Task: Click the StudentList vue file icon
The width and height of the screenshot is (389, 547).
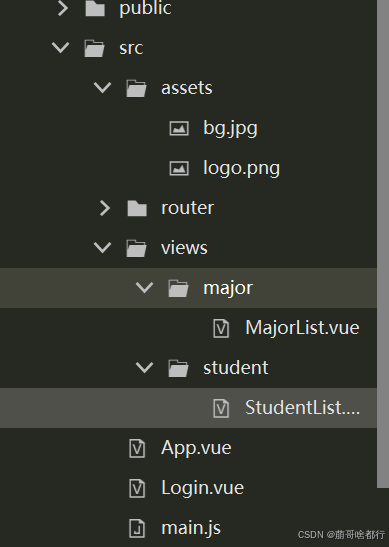Action: click(x=221, y=408)
